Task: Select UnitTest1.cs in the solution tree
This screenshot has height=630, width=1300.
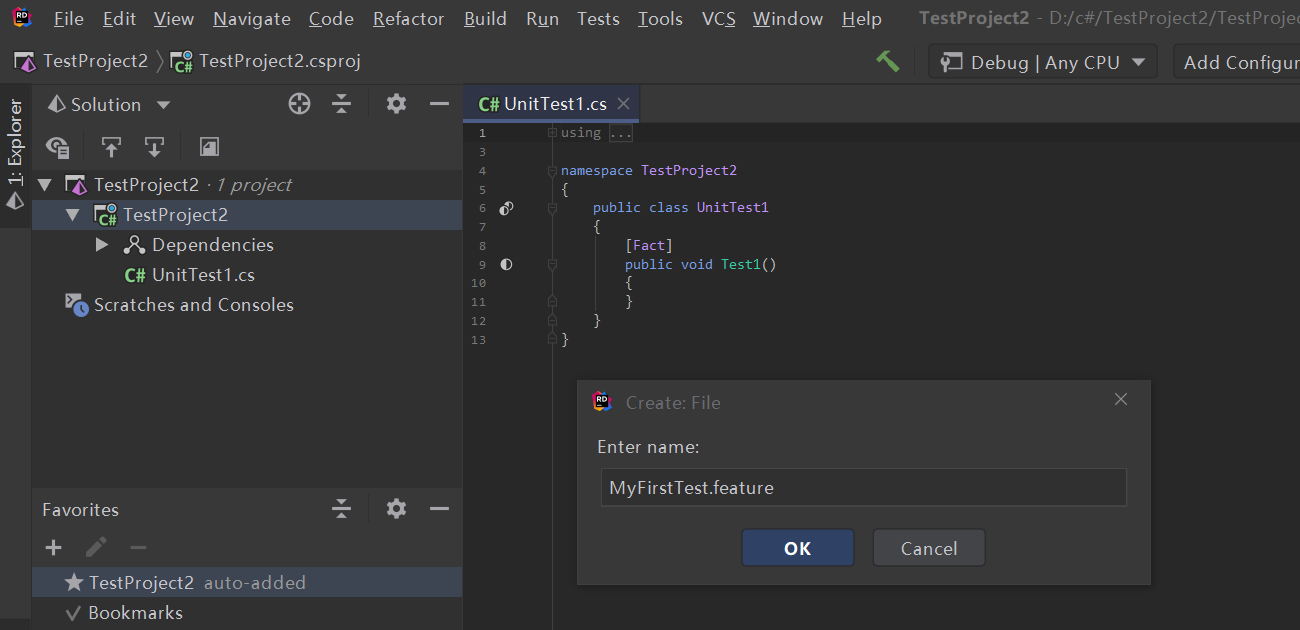Action: [x=247, y=275]
